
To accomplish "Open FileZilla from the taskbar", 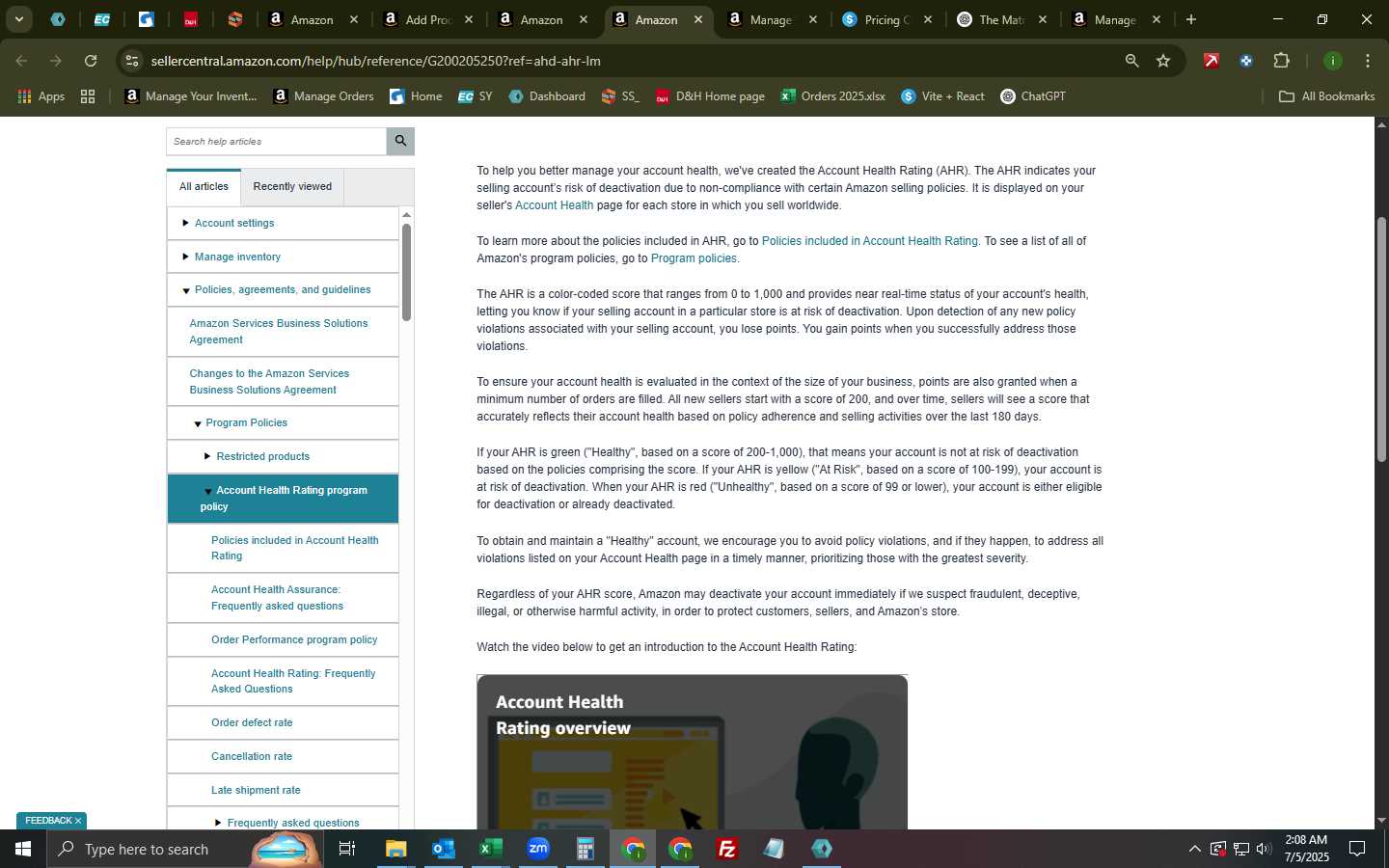I will point(727,849).
